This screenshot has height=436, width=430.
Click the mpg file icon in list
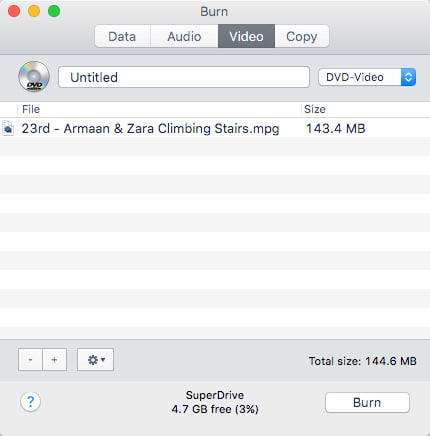8,129
